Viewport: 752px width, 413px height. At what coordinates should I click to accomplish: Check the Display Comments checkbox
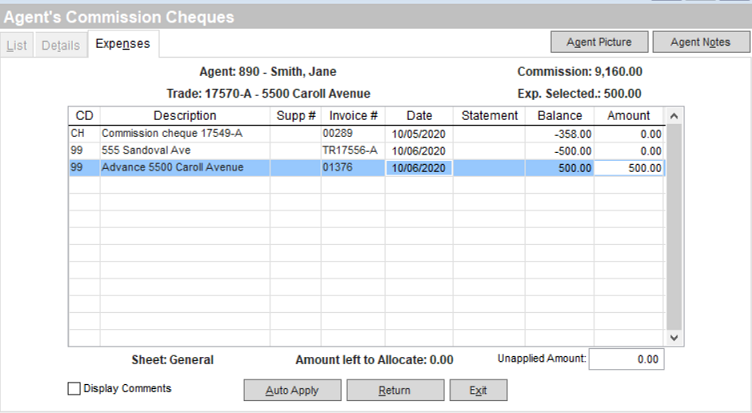[74, 389]
